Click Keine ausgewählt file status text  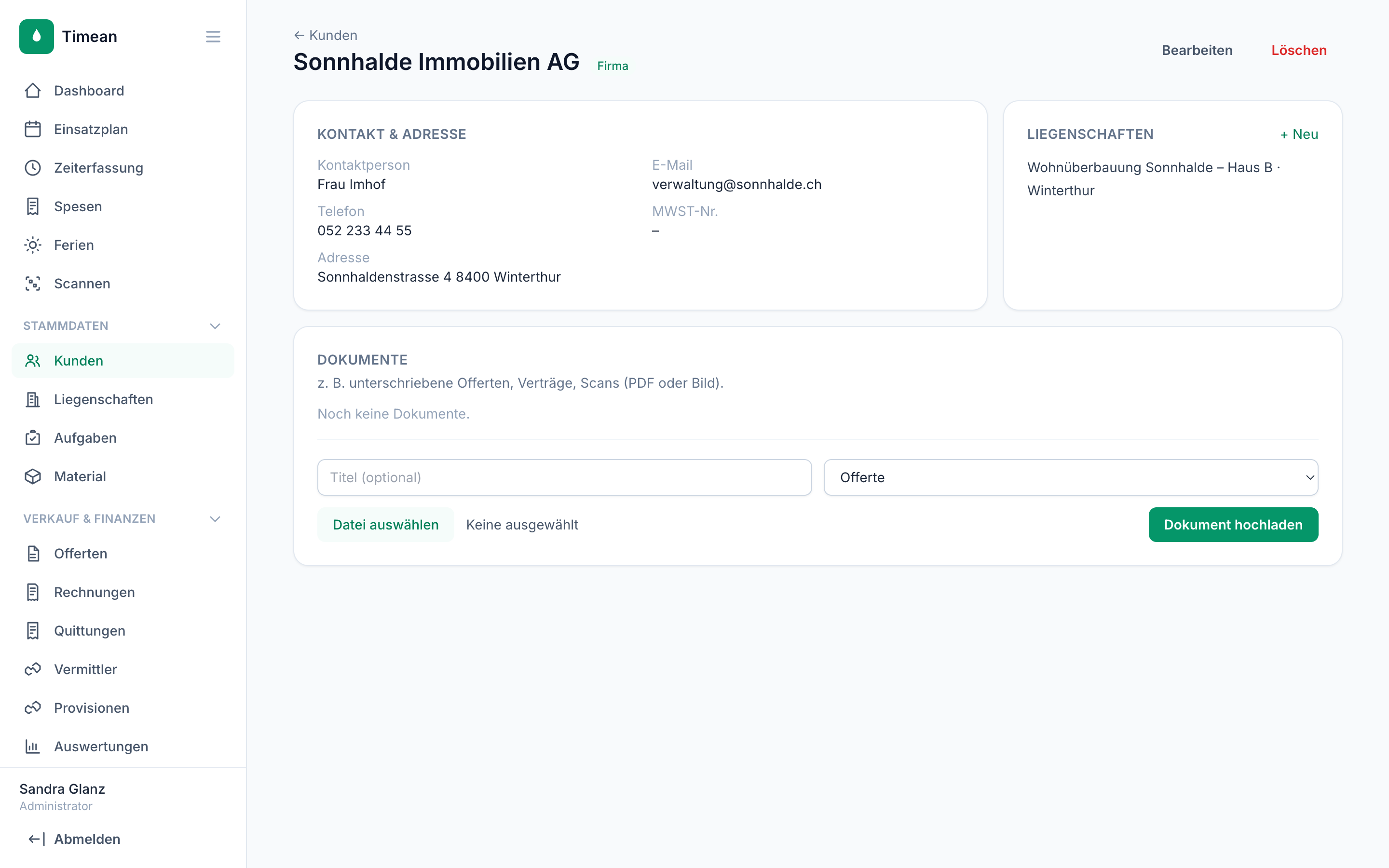(x=522, y=525)
